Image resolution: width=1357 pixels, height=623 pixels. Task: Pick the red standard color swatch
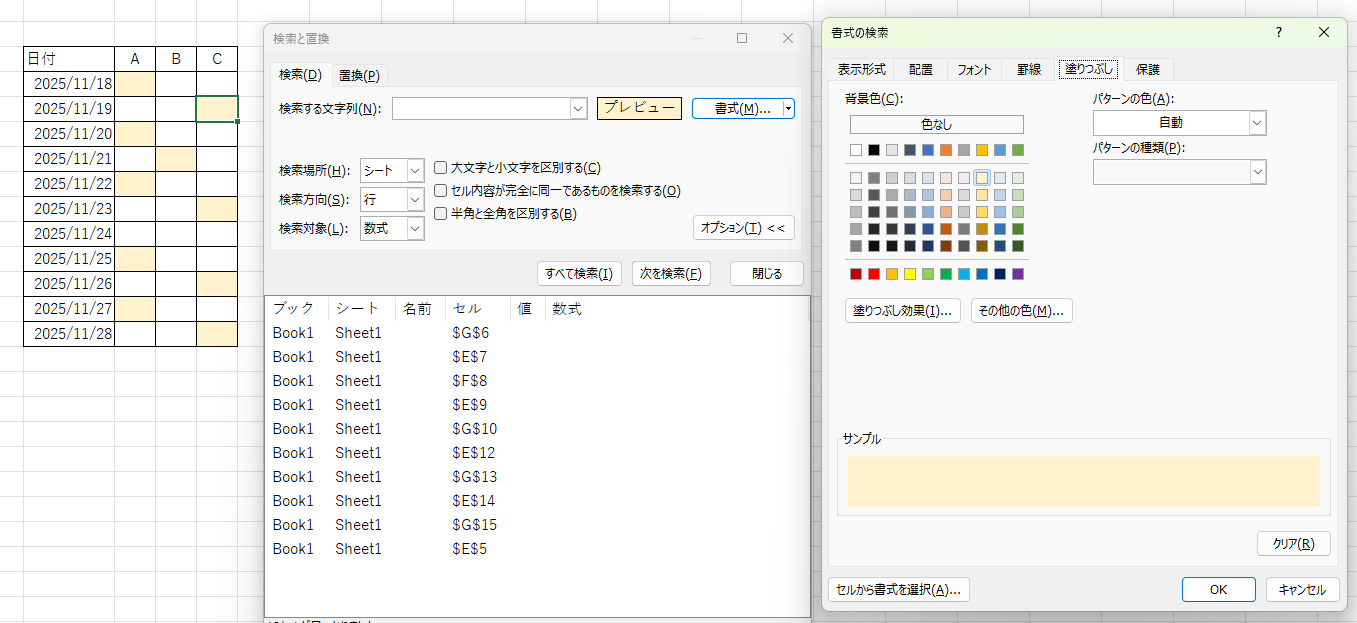tap(874, 274)
